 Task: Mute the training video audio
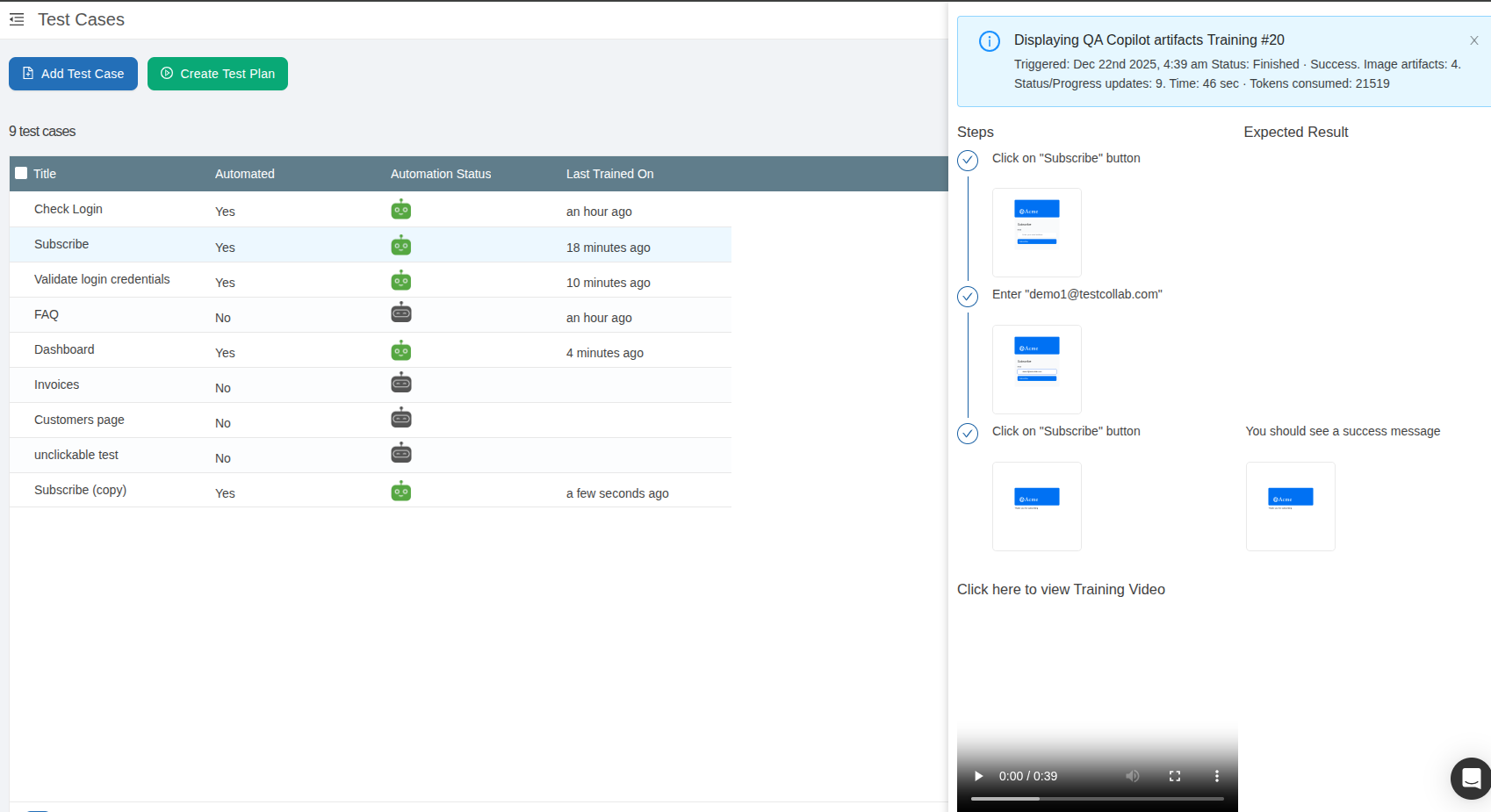point(1133,776)
